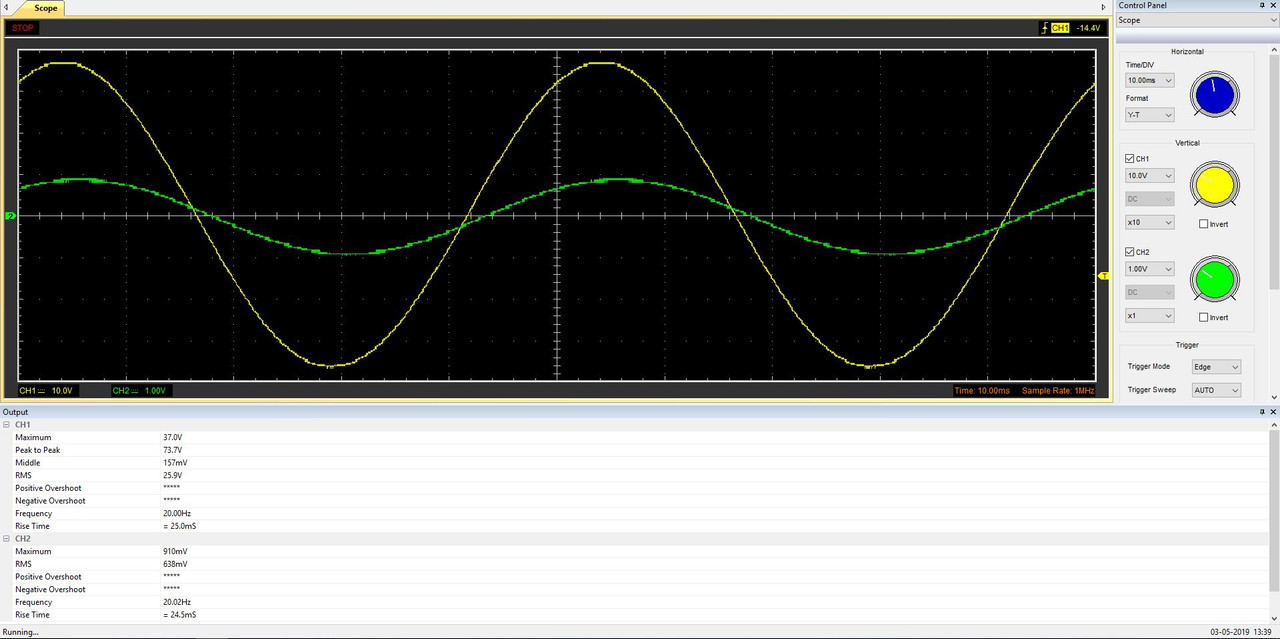Click the Running... status bar text
This screenshot has height=639, width=1280.
tap(20, 632)
